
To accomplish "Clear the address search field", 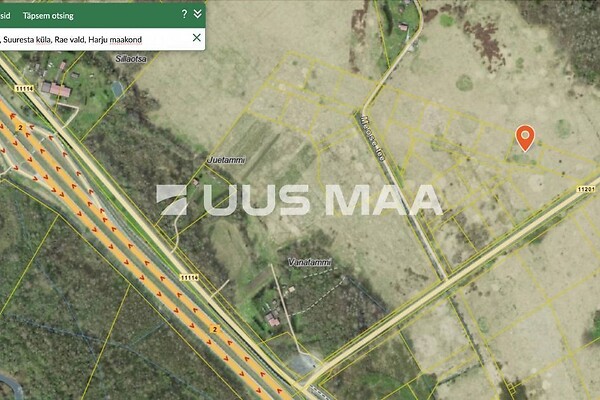I will click(x=196, y=38).
